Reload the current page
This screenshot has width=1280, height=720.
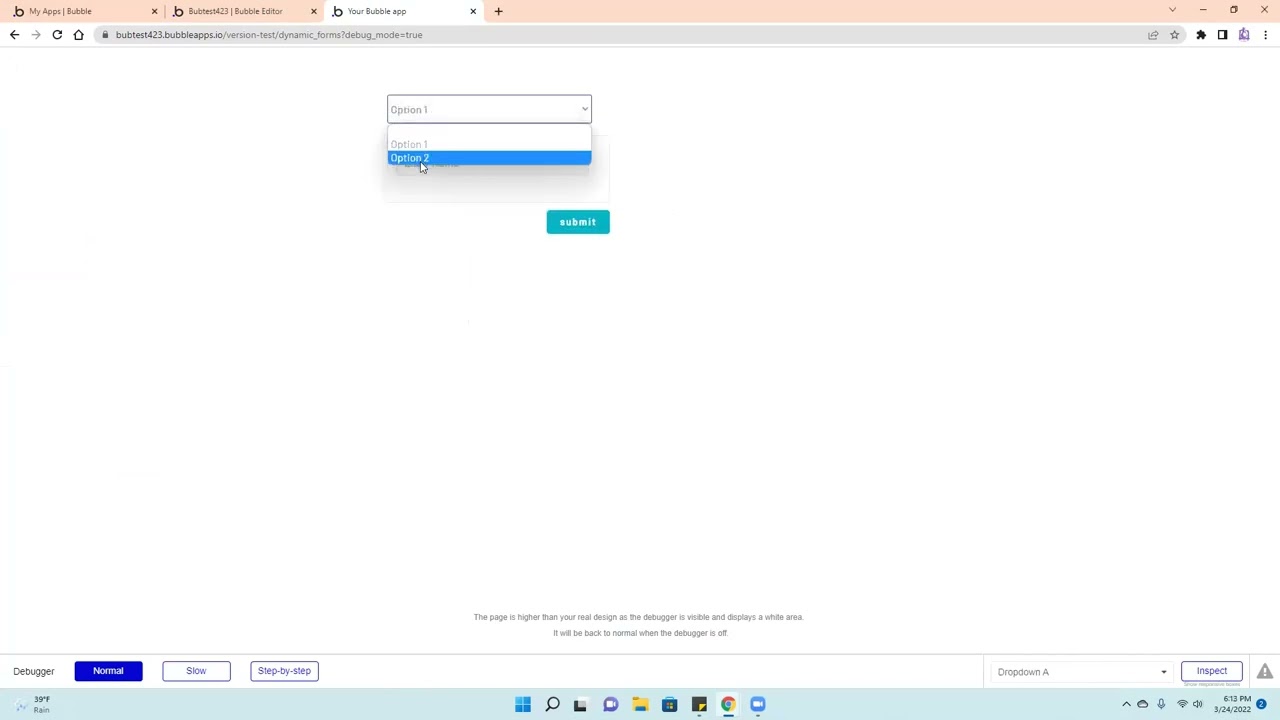(x=57, y=35)
